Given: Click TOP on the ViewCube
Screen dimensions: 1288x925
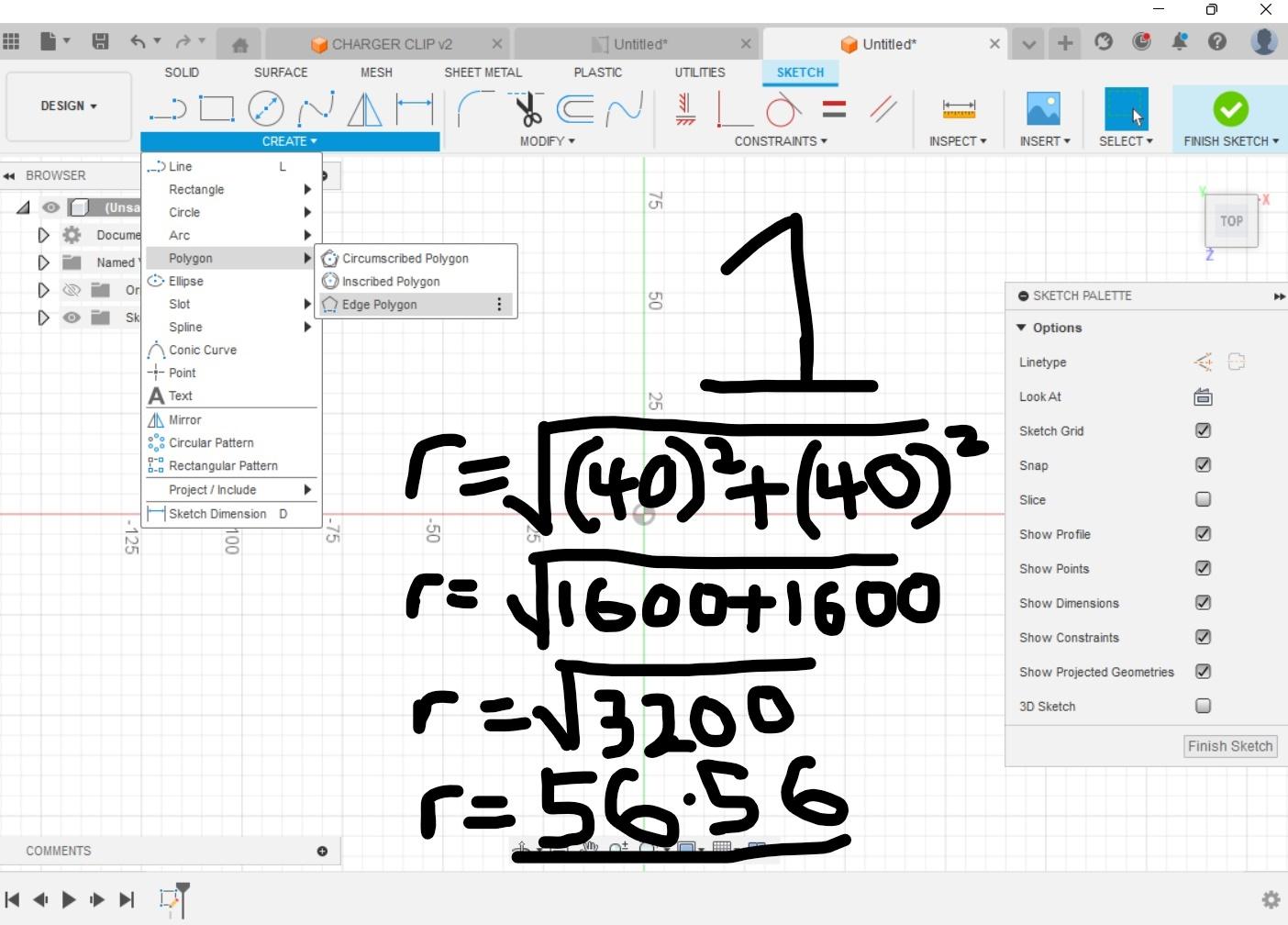Looking at the screenshot, I should (x=1230, y=220).
